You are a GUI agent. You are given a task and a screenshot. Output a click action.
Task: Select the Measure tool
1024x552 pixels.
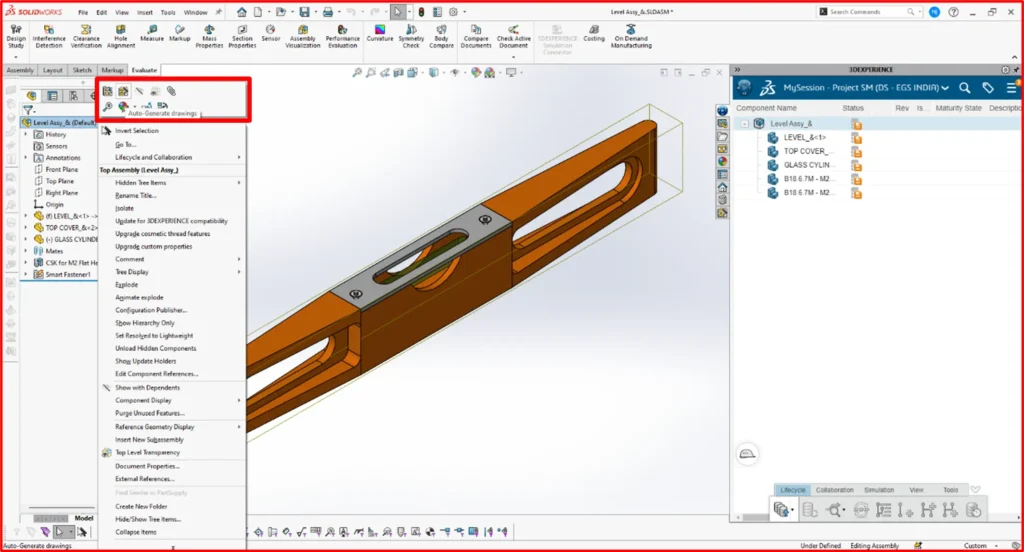click(152, 34)
